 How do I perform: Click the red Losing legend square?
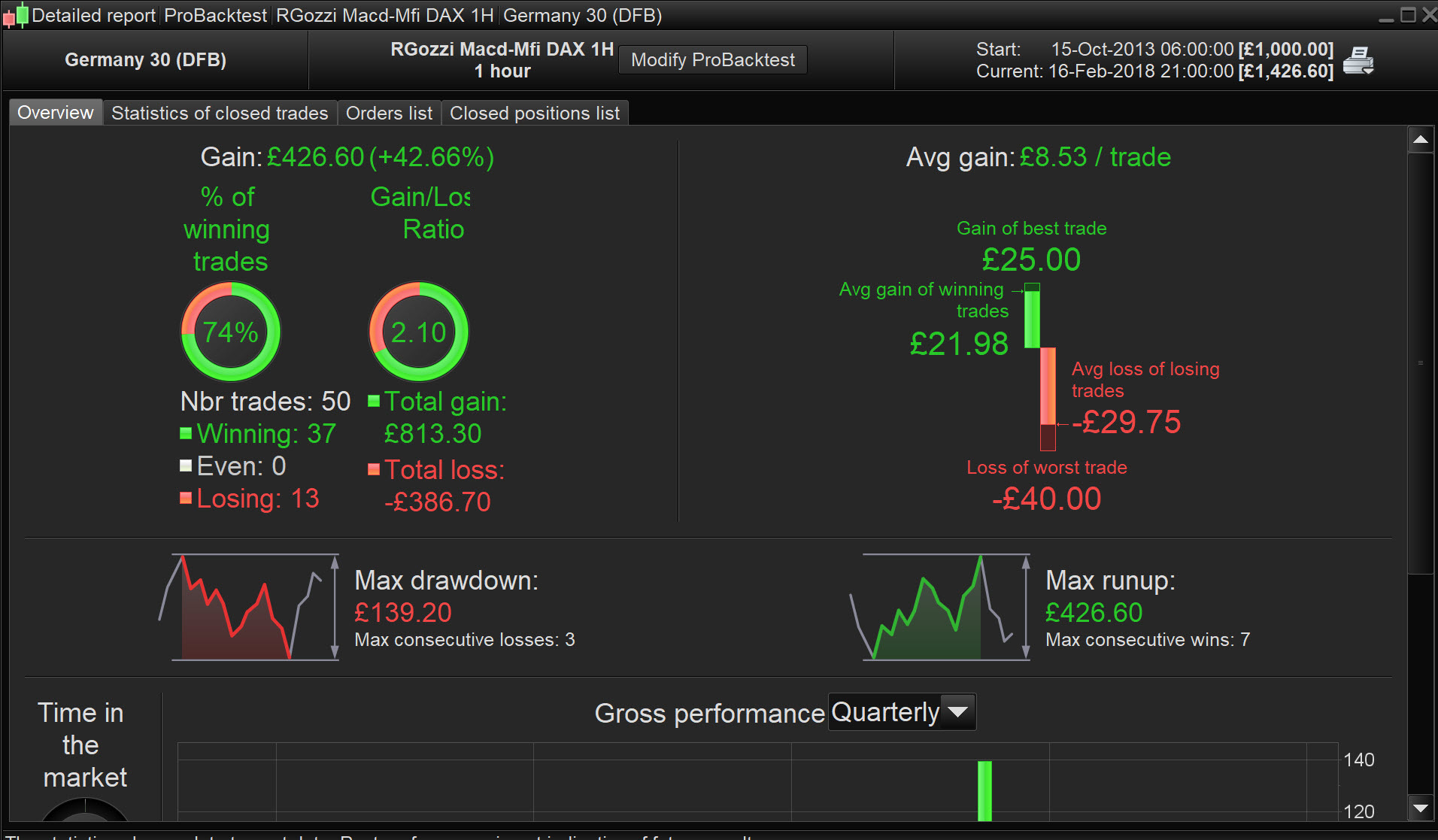[x=186, y=498]
